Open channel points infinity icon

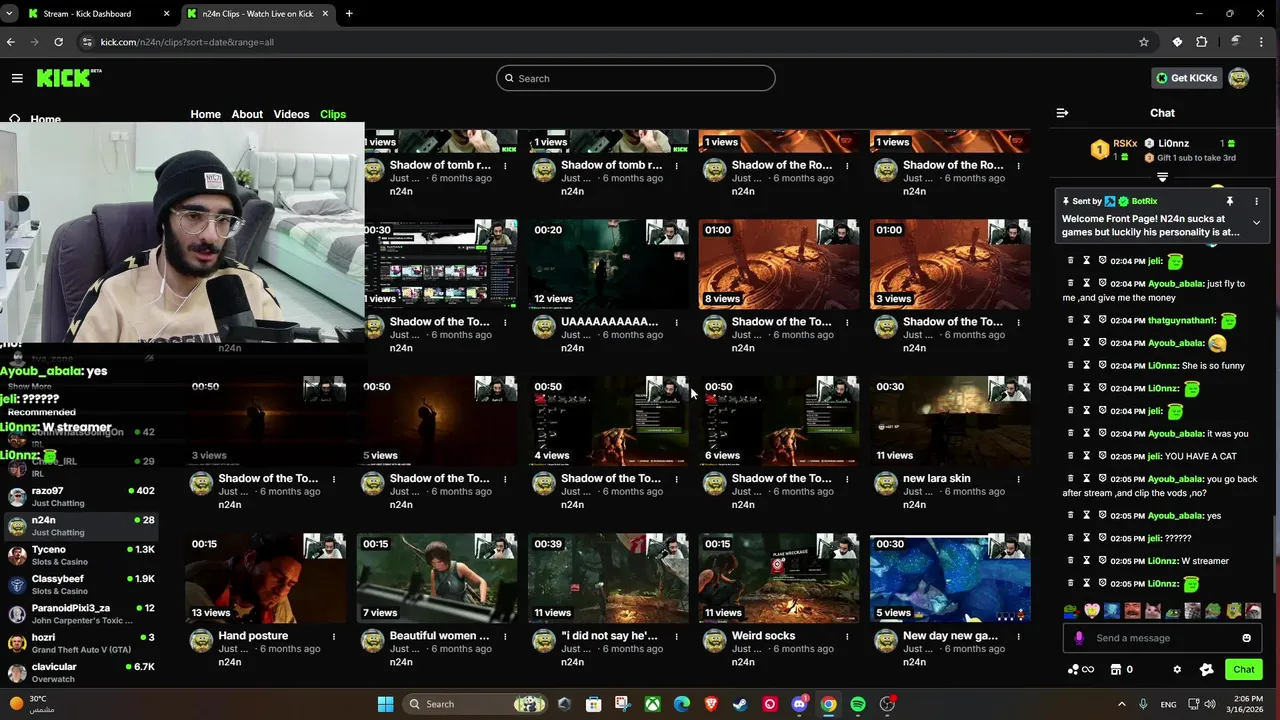tap(1081, 670)
